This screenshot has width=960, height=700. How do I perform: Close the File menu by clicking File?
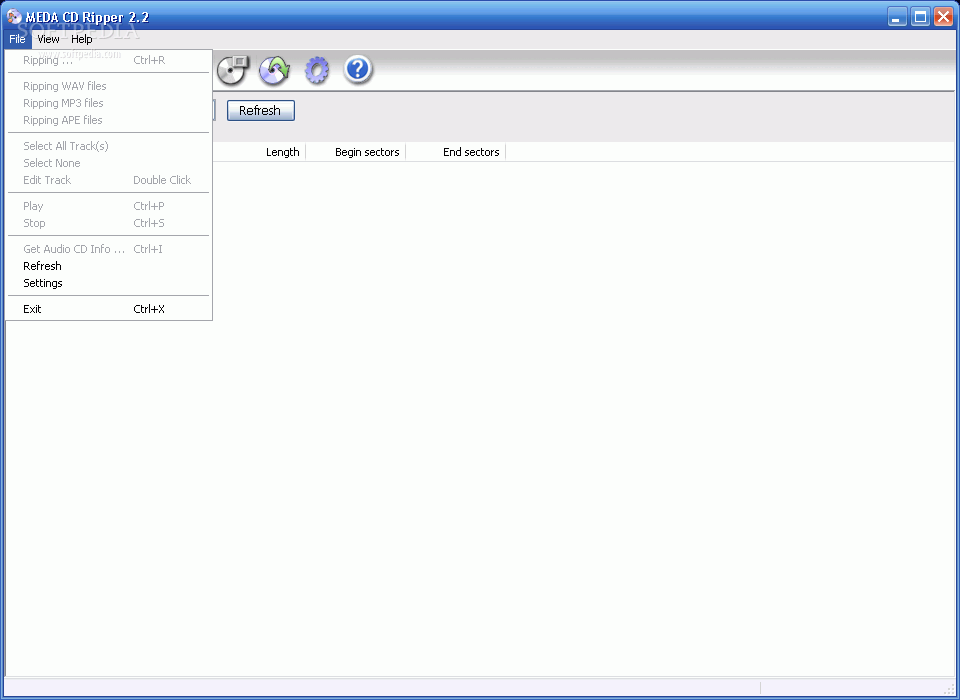tap(17, 39)
